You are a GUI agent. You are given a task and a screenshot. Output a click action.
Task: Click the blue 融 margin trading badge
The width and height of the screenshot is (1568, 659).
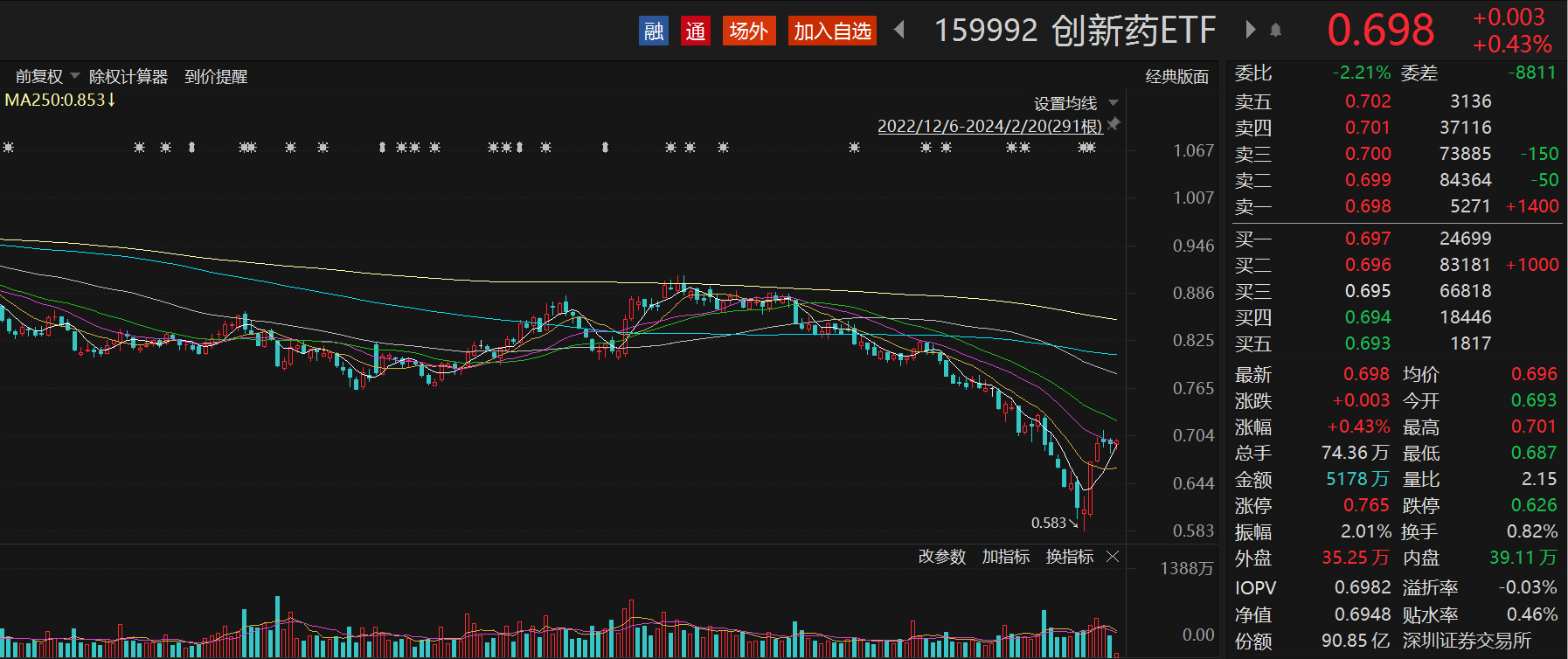[x=653, y=31]
